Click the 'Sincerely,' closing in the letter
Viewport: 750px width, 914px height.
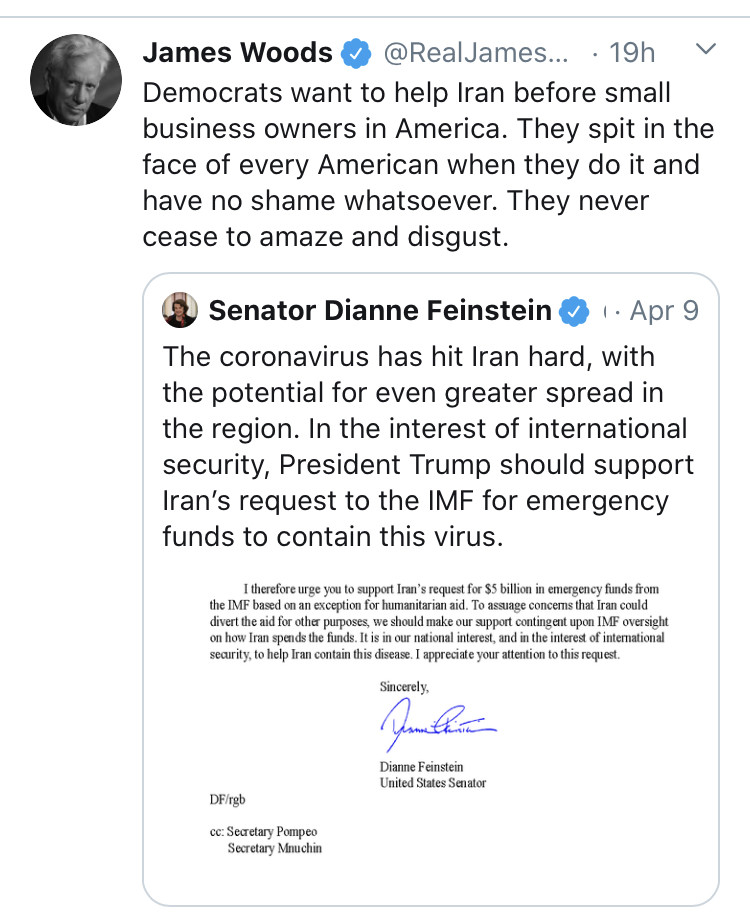[404, 686]
